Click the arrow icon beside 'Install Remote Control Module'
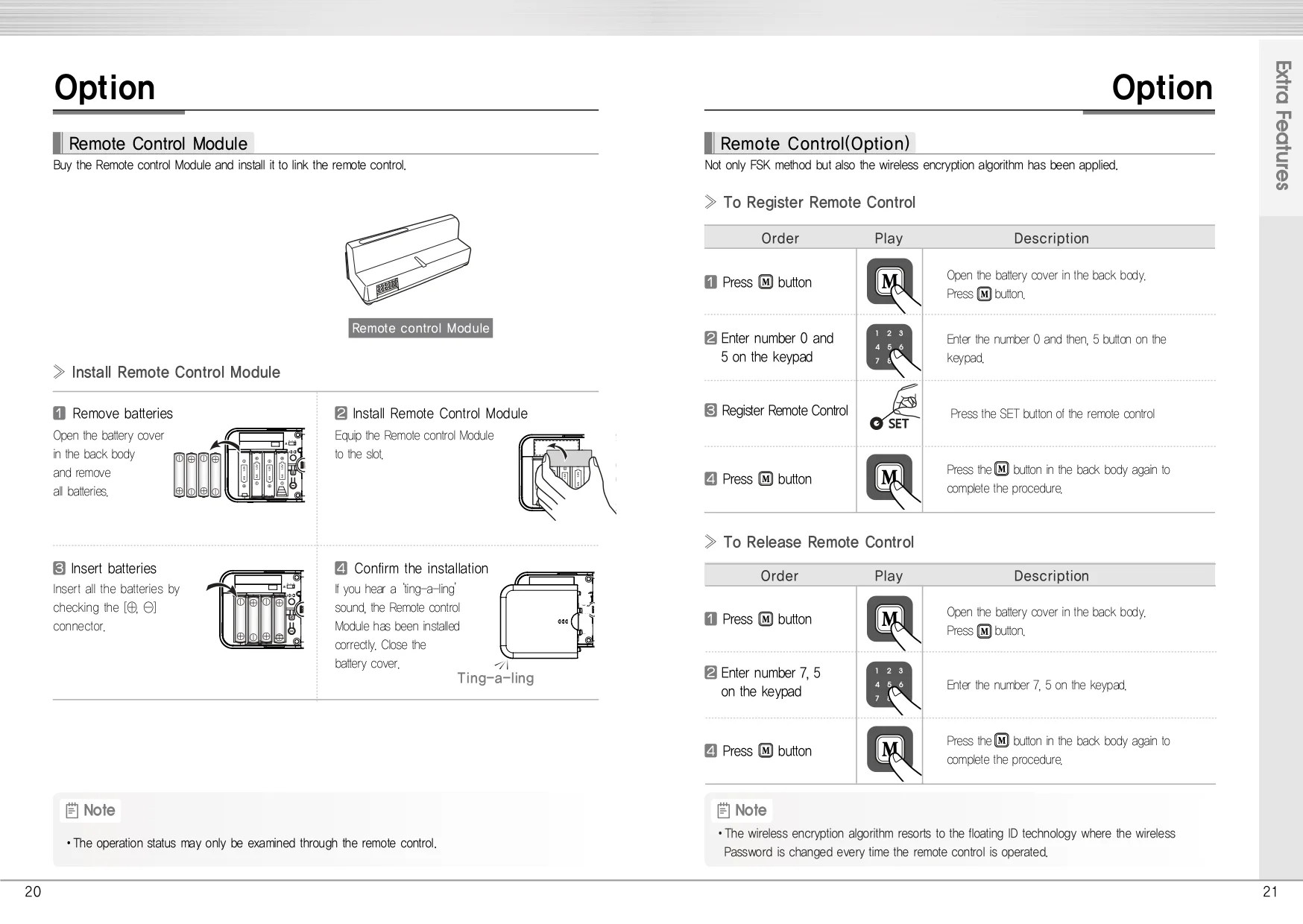 click(x=60, y=372)
